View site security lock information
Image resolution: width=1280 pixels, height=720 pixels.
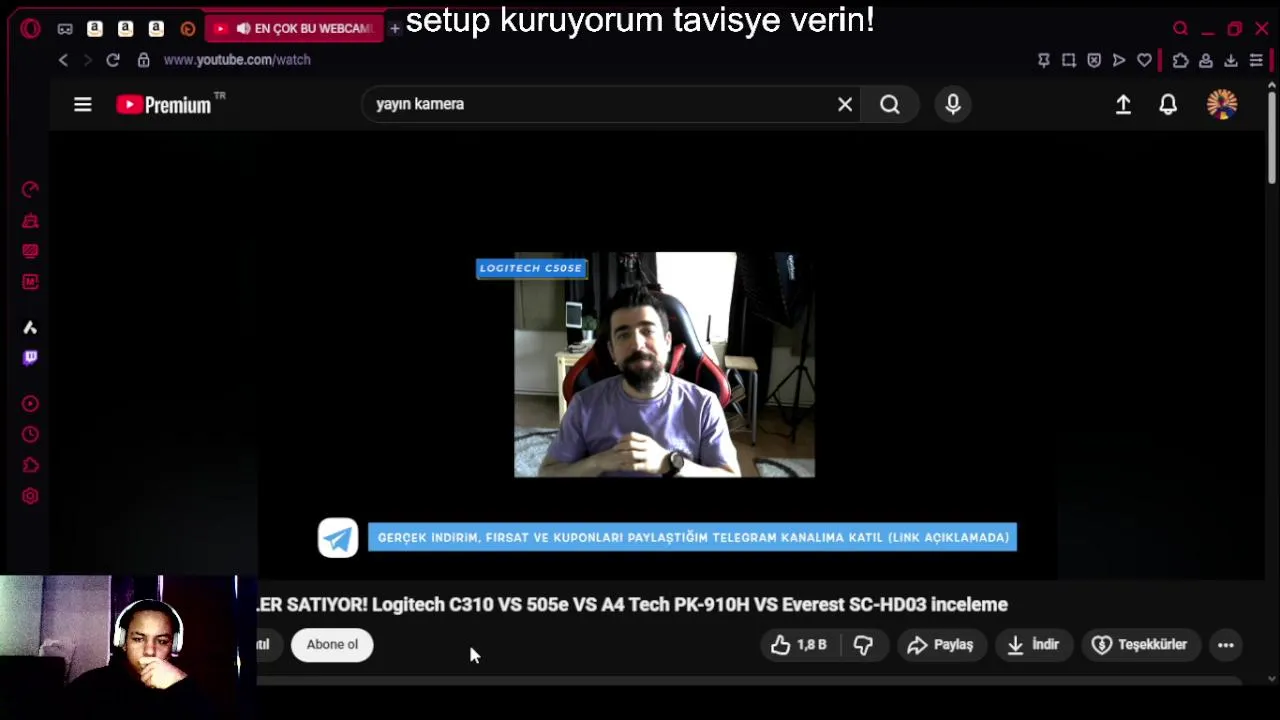(143, 60)
